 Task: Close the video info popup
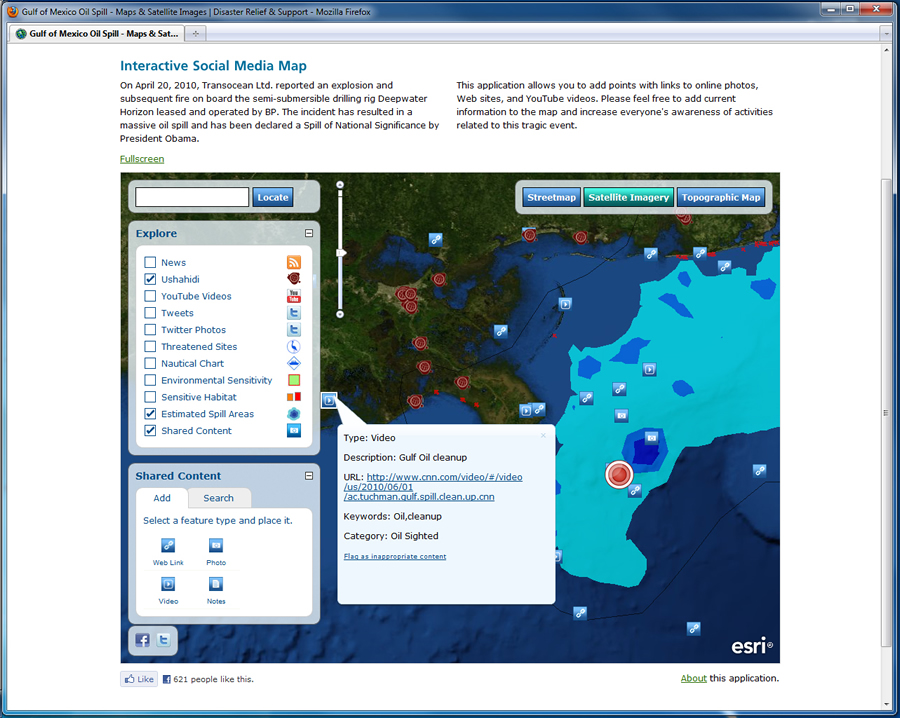pyautogui.click(x=544, y=436)
